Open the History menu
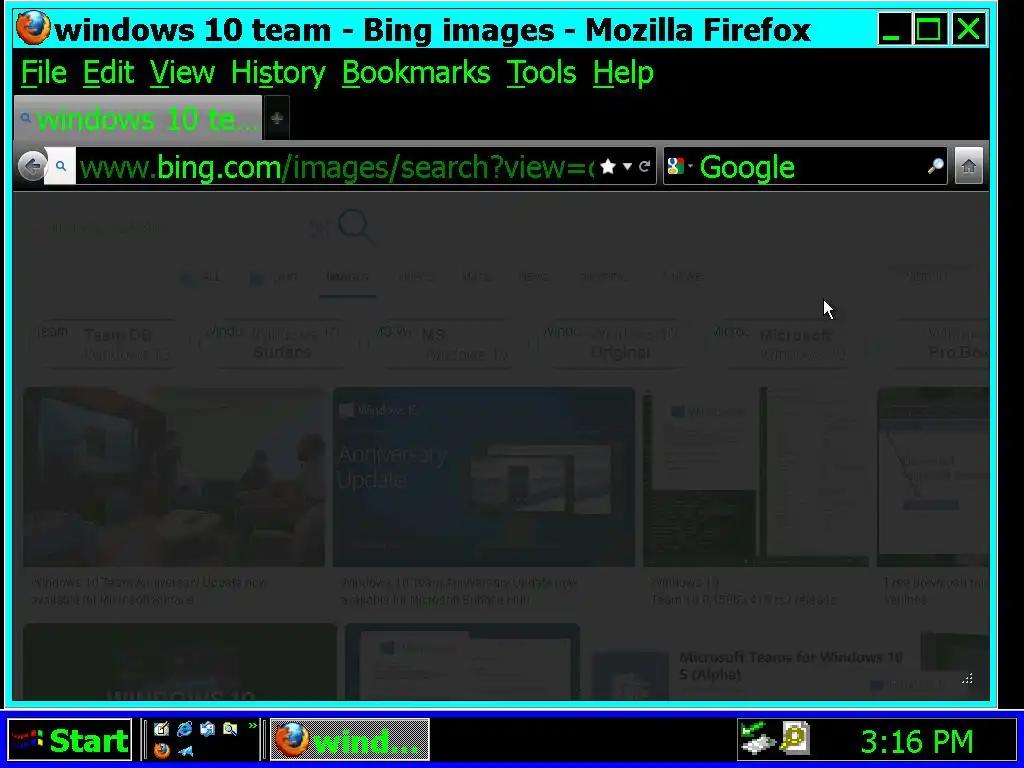This screenshot has height=768, width=1024. 278,72
